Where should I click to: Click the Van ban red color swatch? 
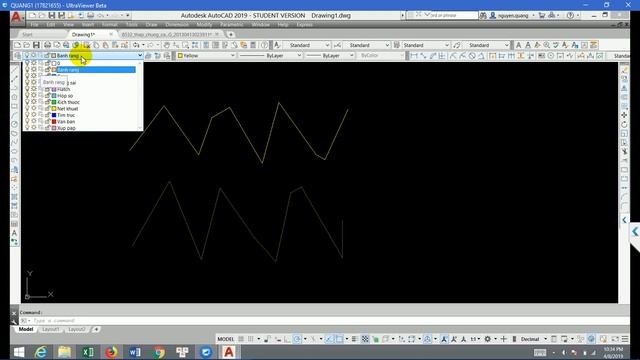(x=53, y=122)
